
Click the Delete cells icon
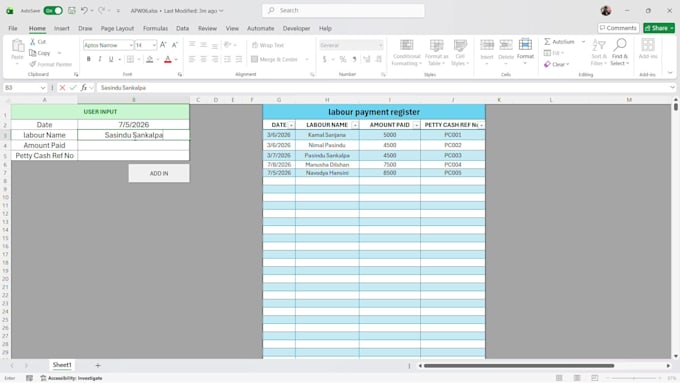coord(506,45)
